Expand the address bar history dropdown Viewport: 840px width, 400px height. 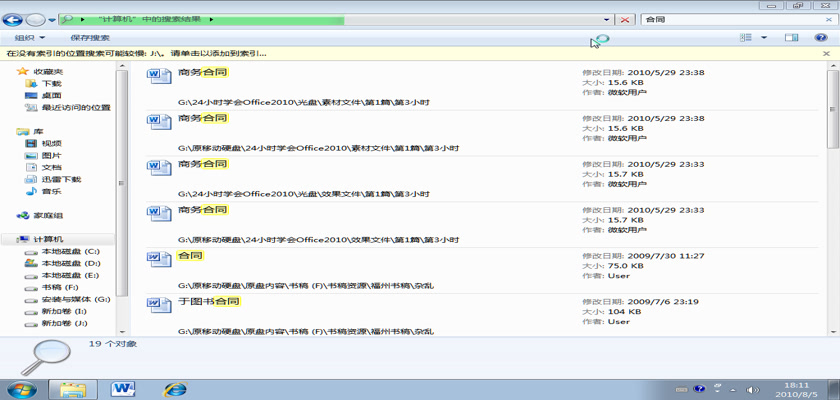606,20
